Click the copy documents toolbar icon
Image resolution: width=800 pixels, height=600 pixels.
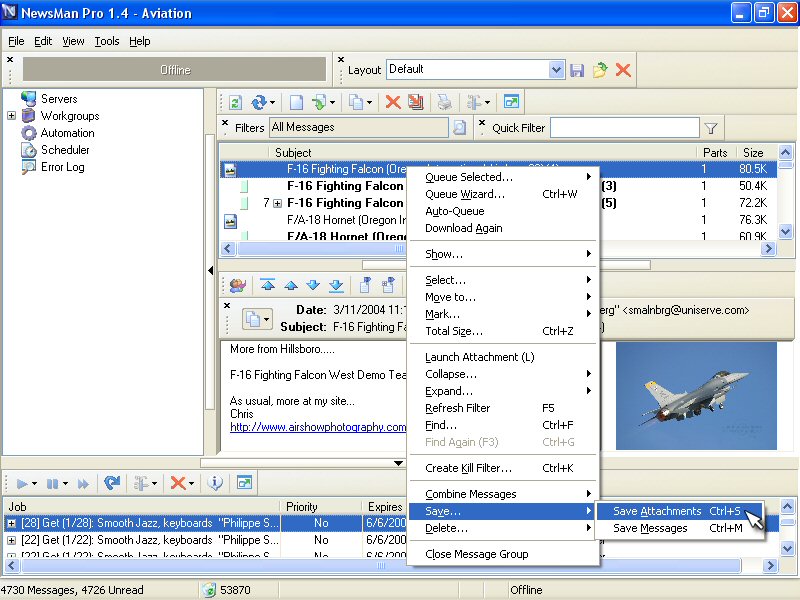(356, 103)
